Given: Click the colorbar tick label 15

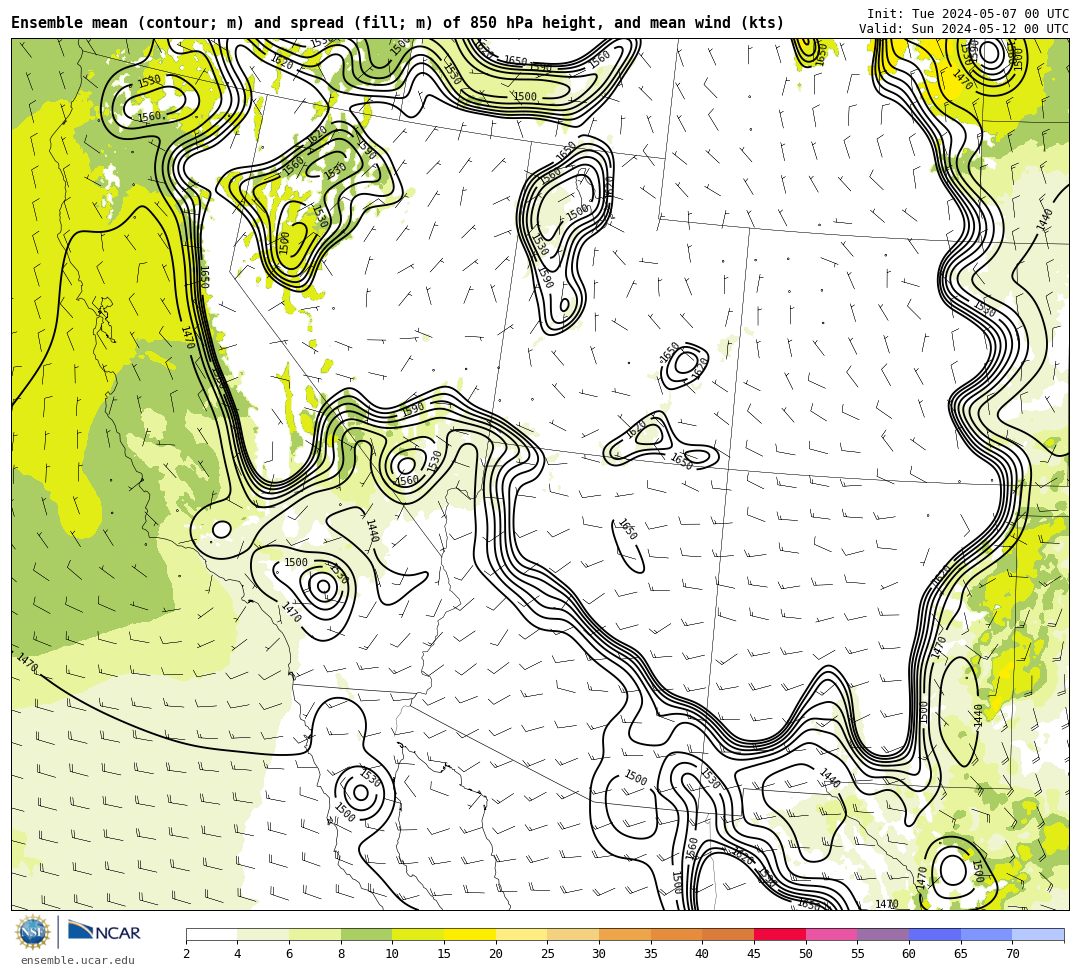Looking at the screenshot, I should pos(444,954).
